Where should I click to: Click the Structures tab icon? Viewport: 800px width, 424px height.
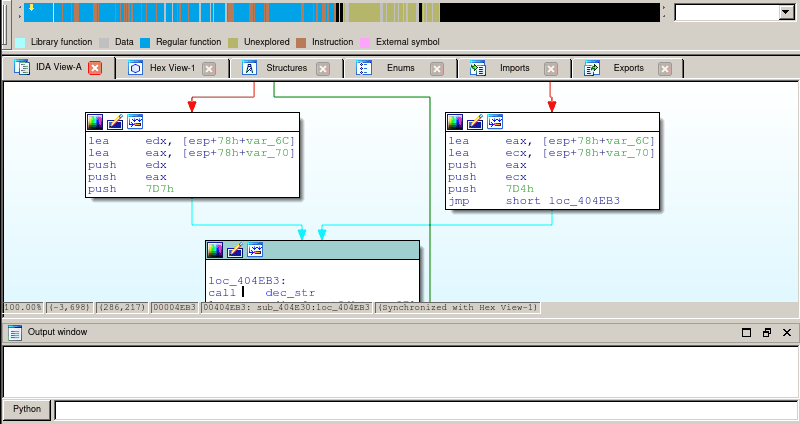pyautogui.click(x=249, y=68)
